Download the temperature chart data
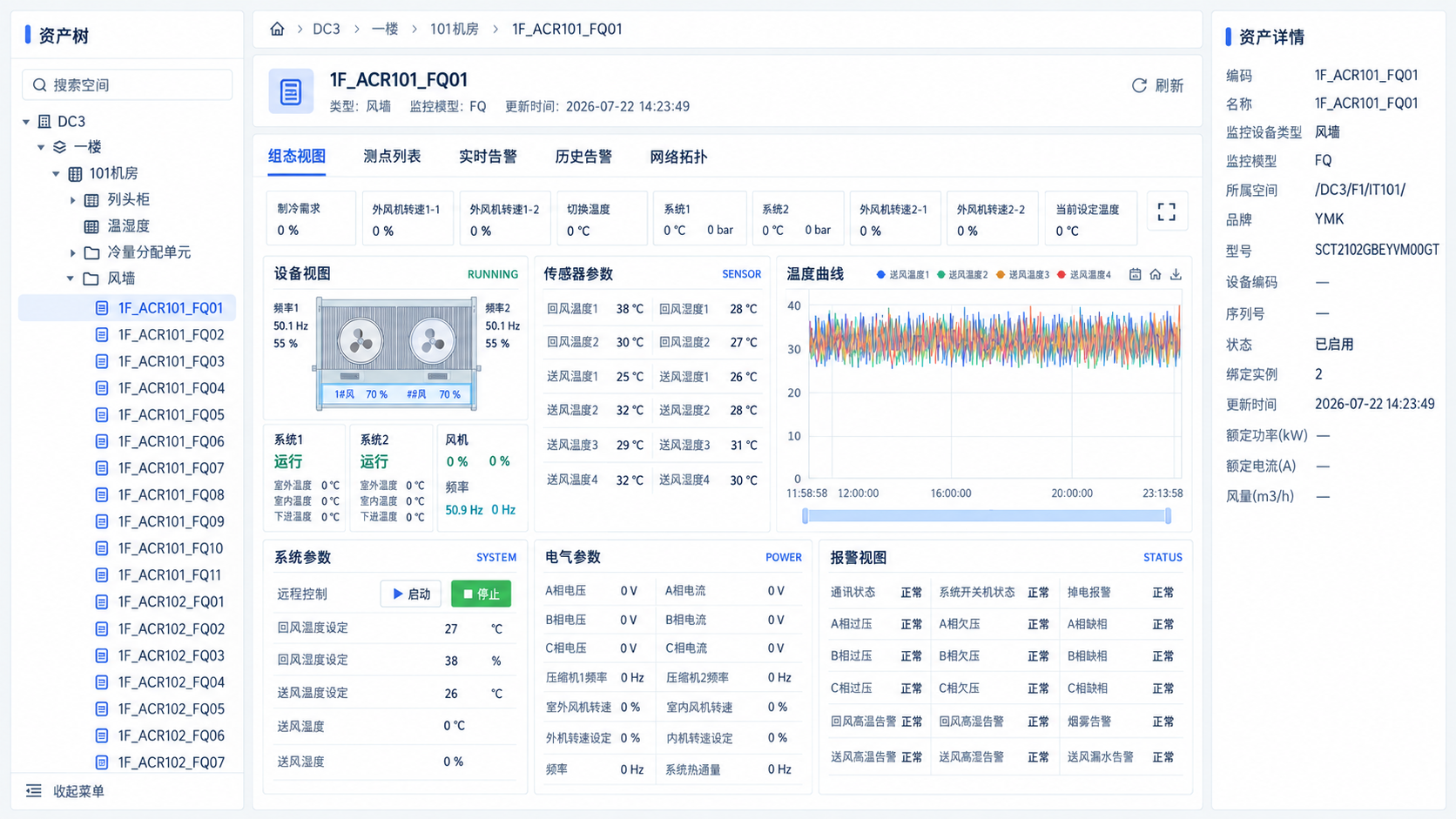The image size is (1456, 819). (1176, 274)
